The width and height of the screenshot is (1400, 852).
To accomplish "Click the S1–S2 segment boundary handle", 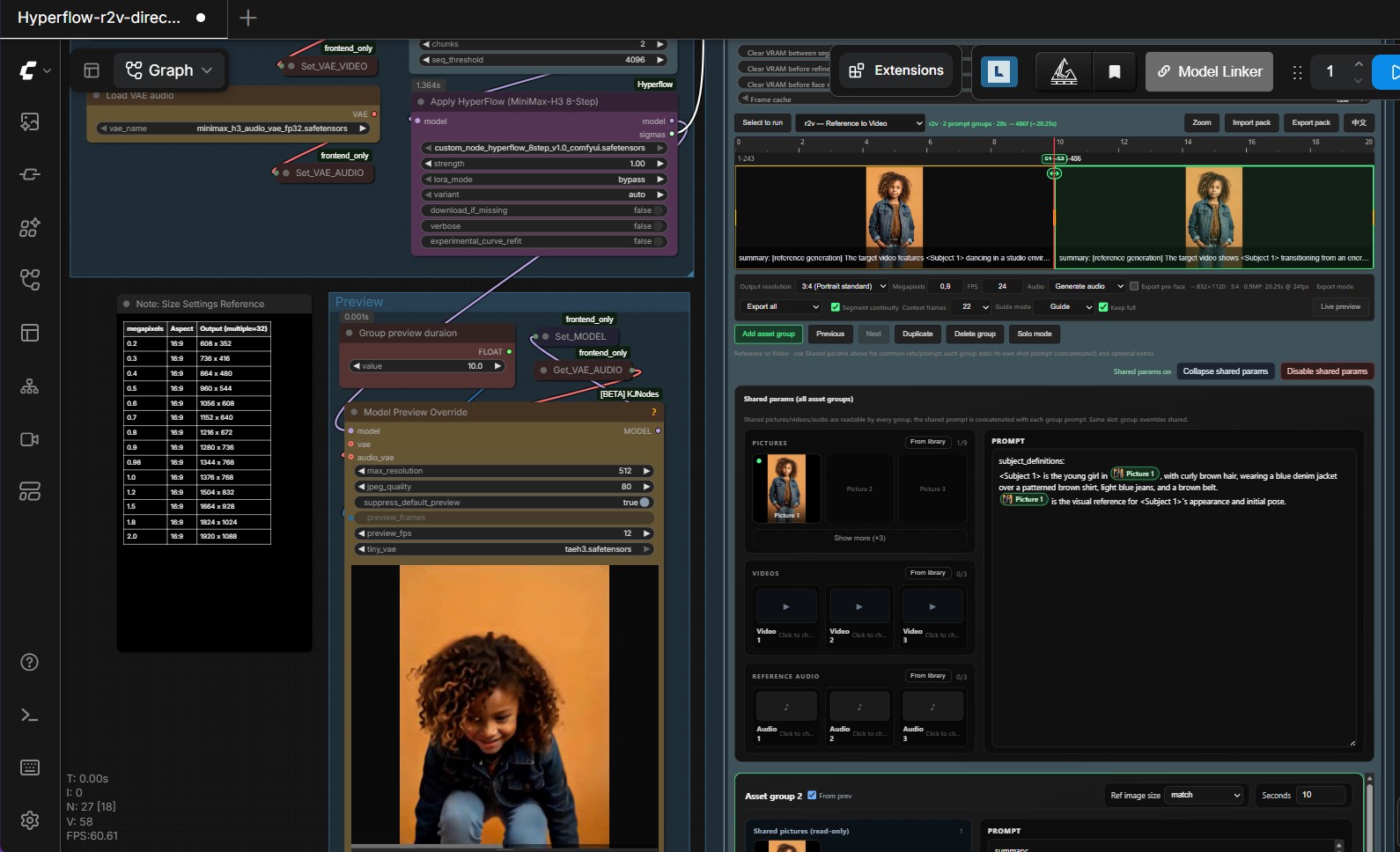I will tap(1054, 173).
